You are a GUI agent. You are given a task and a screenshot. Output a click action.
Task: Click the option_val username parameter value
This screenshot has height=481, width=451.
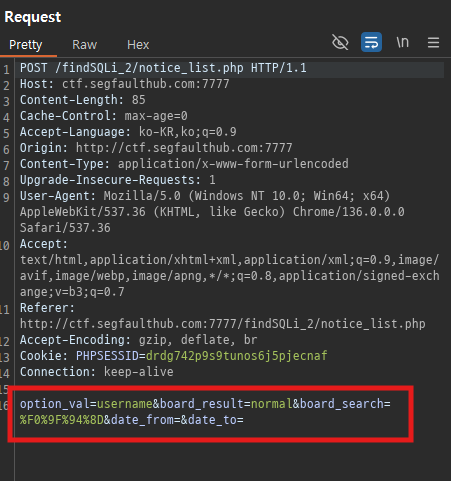(125, 404)
